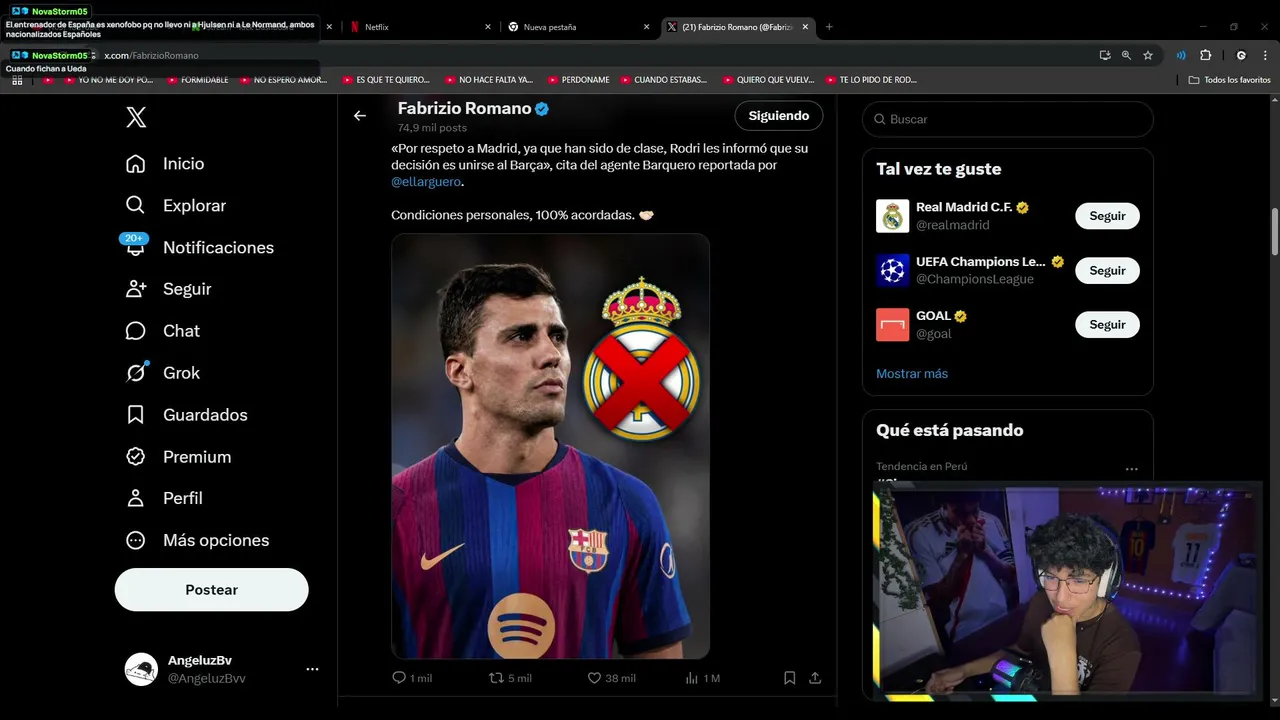Open the Premium page
Image resolution: width=1280 pixels, height=720 pixels.
178,457
